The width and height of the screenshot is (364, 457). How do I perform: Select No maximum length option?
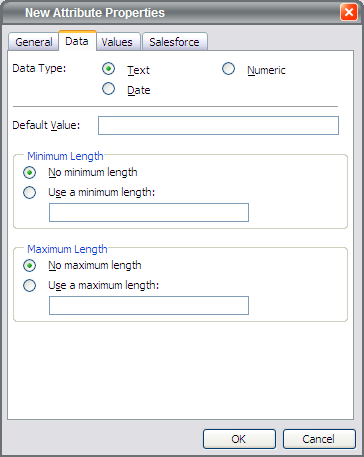point(29,266)
